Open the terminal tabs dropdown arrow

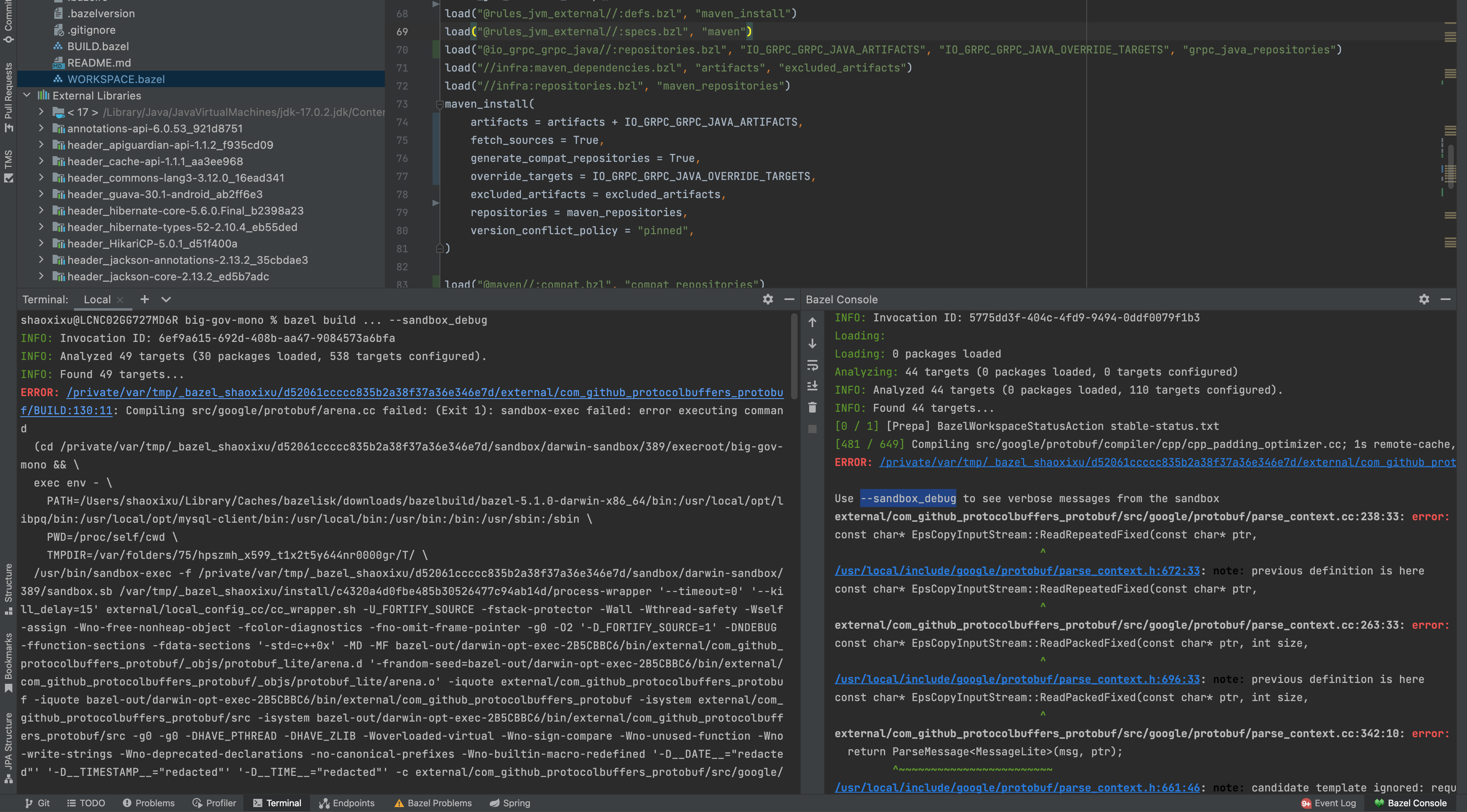[166, 299]
